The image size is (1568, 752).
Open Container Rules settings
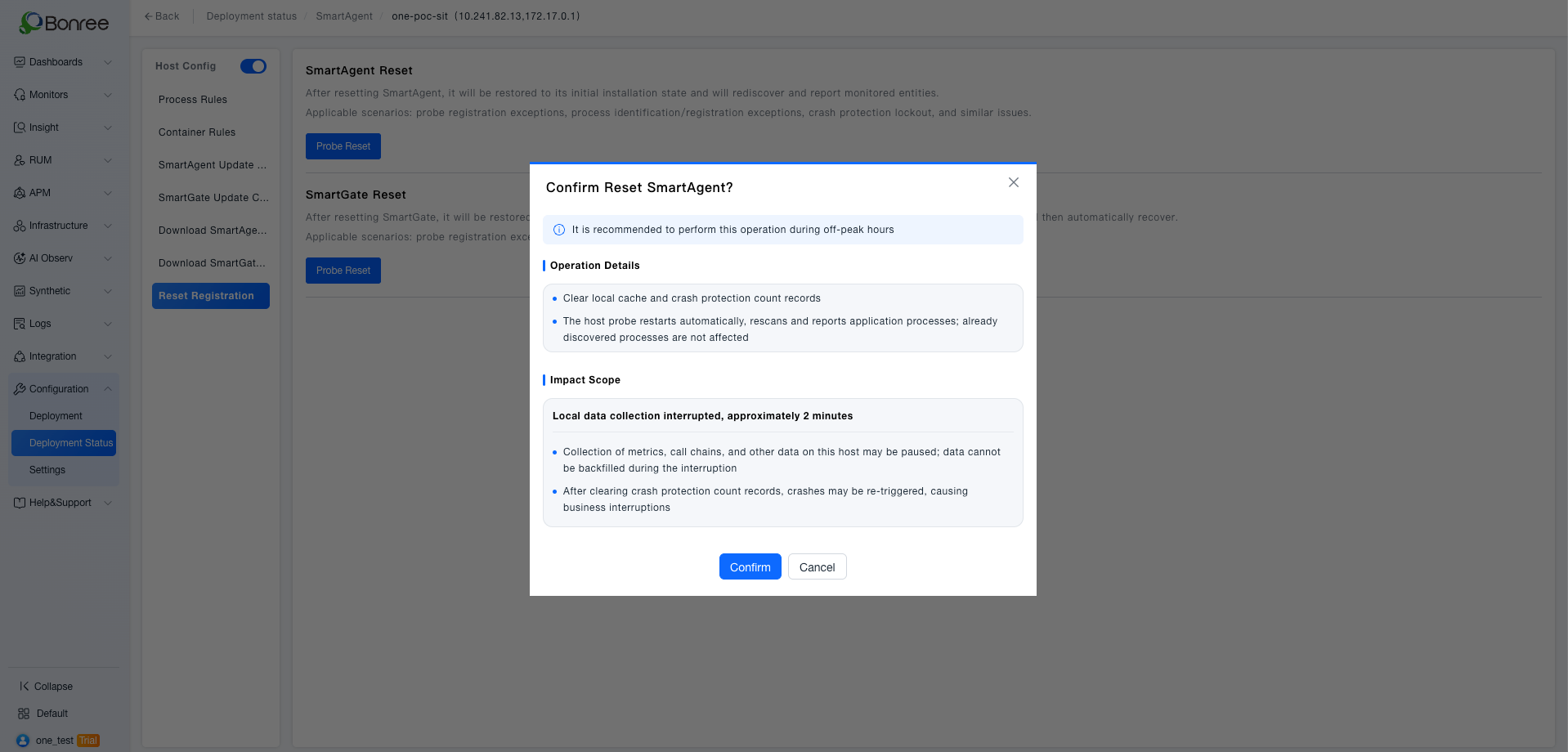211,132
